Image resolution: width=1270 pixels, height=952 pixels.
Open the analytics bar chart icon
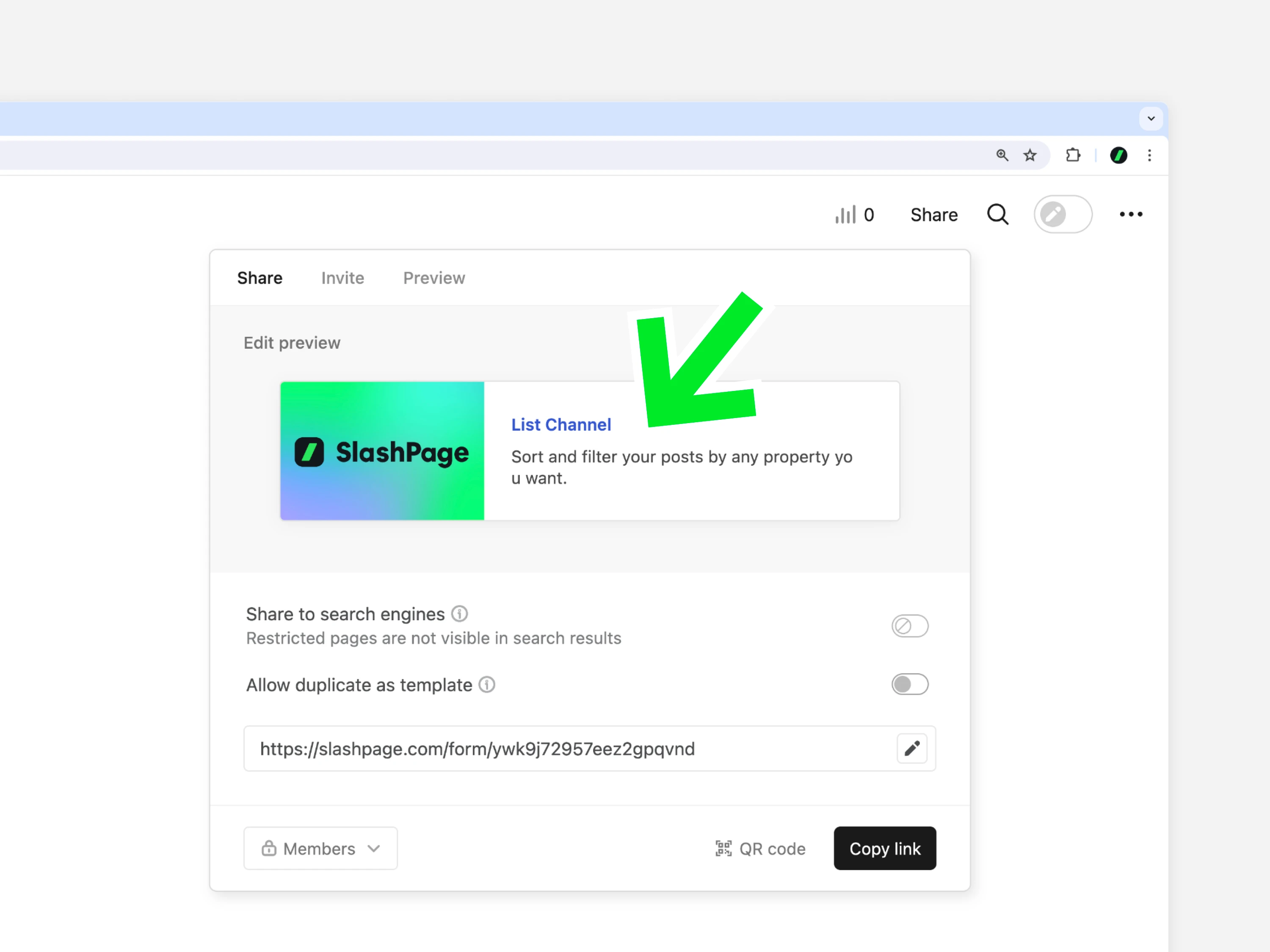[845, 215]
